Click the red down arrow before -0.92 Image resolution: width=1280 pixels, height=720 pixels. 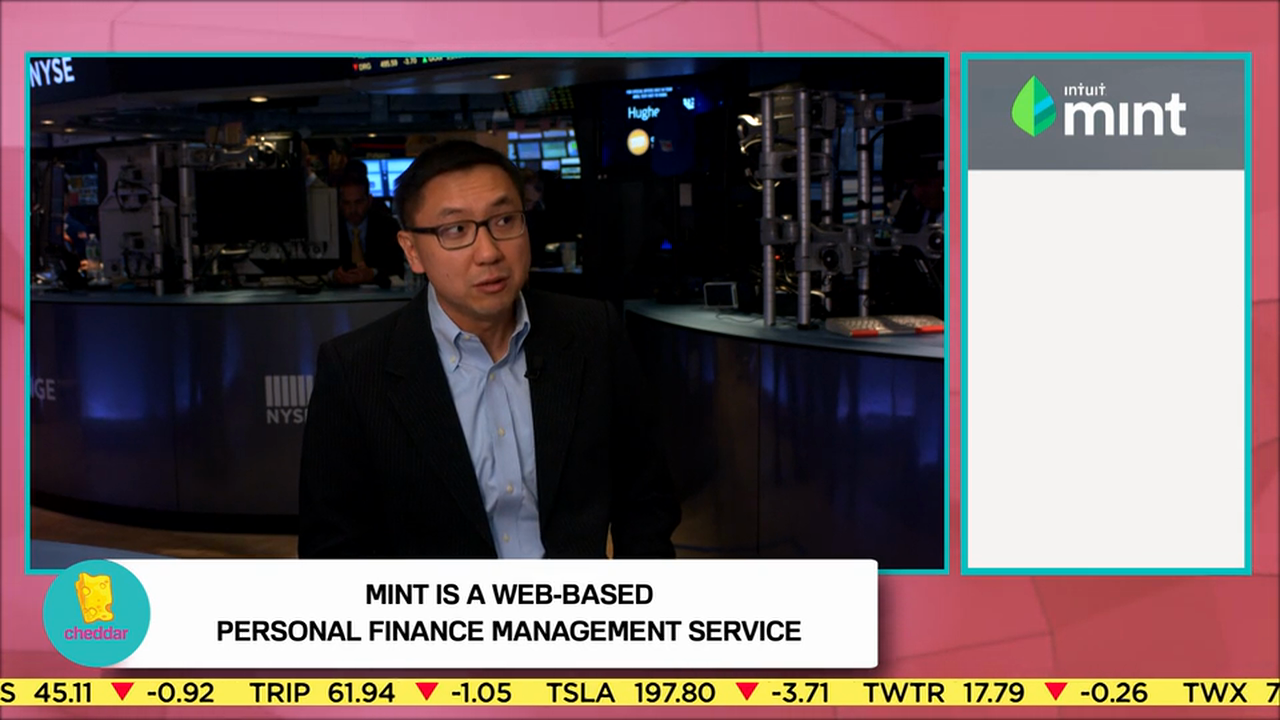(122, 692)
